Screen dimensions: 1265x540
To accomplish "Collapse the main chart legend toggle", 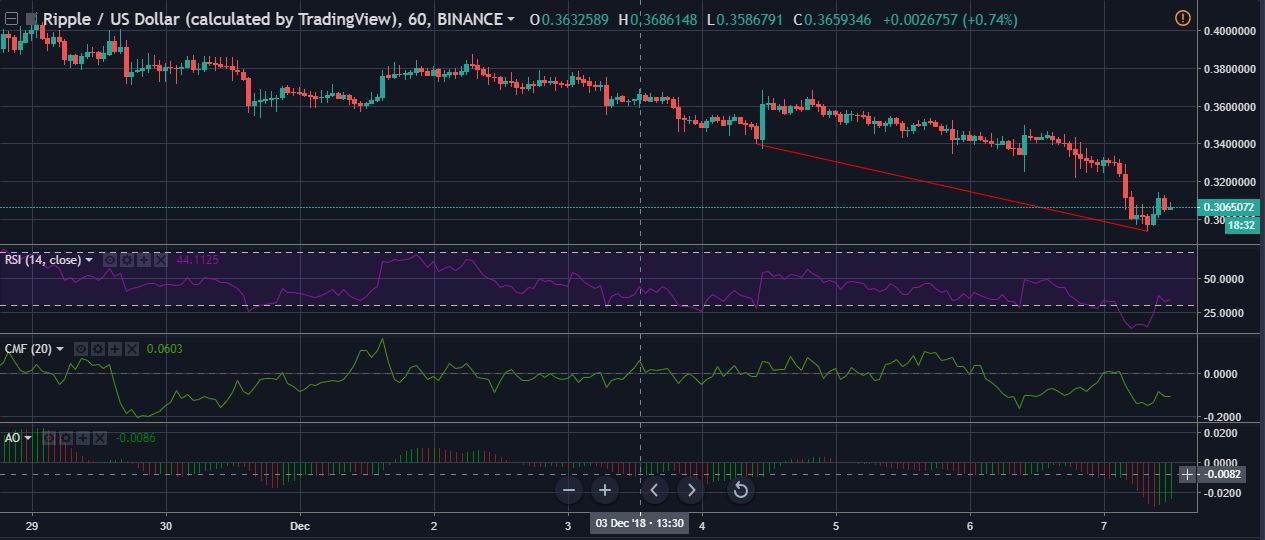I will pos(11,18).
